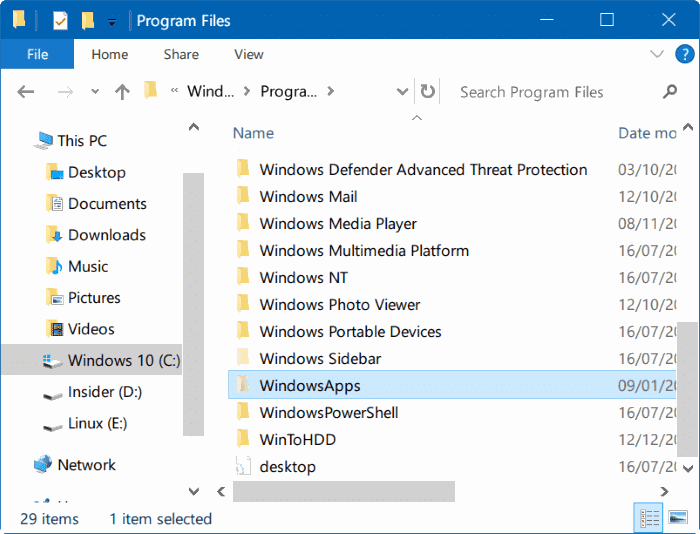Click the Windows NT folder icon

pos(243,276)
